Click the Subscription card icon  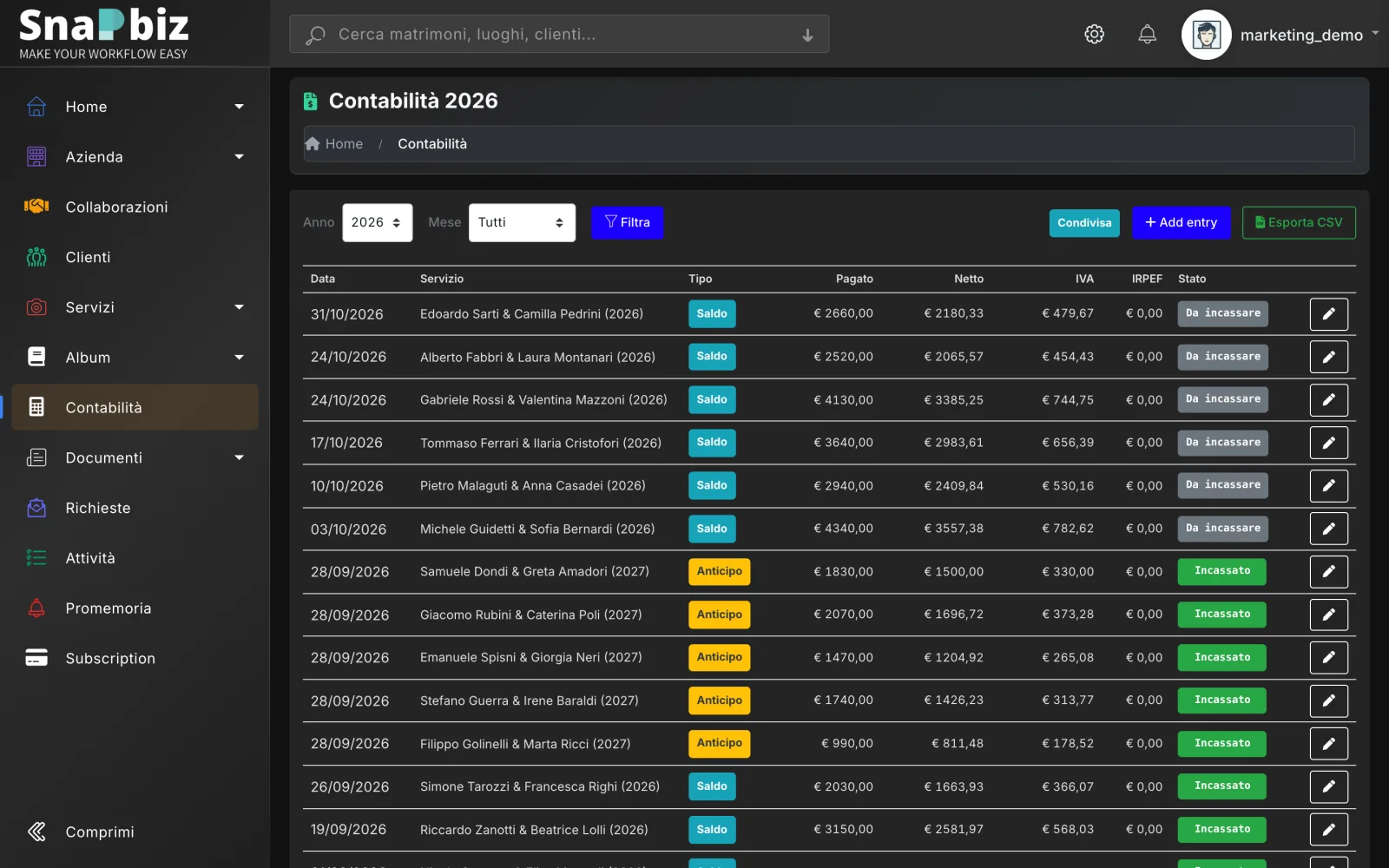(36, 658)
